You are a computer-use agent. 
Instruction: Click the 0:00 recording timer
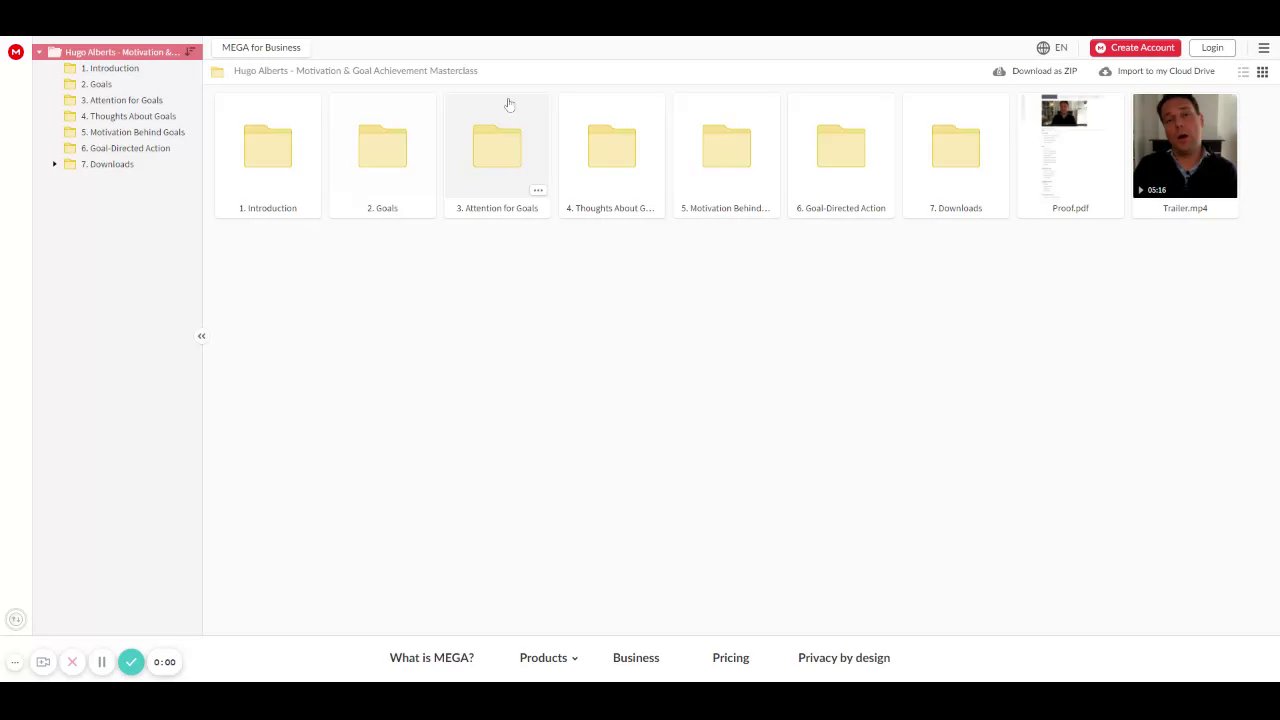165,662
